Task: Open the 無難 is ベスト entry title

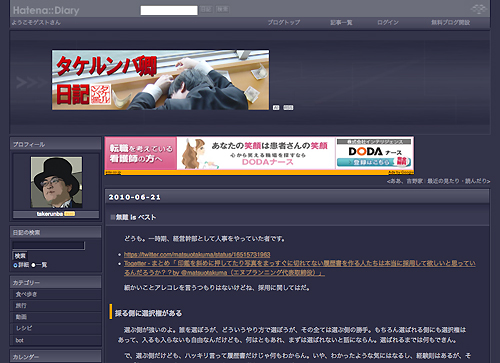Action: [136, 217]
